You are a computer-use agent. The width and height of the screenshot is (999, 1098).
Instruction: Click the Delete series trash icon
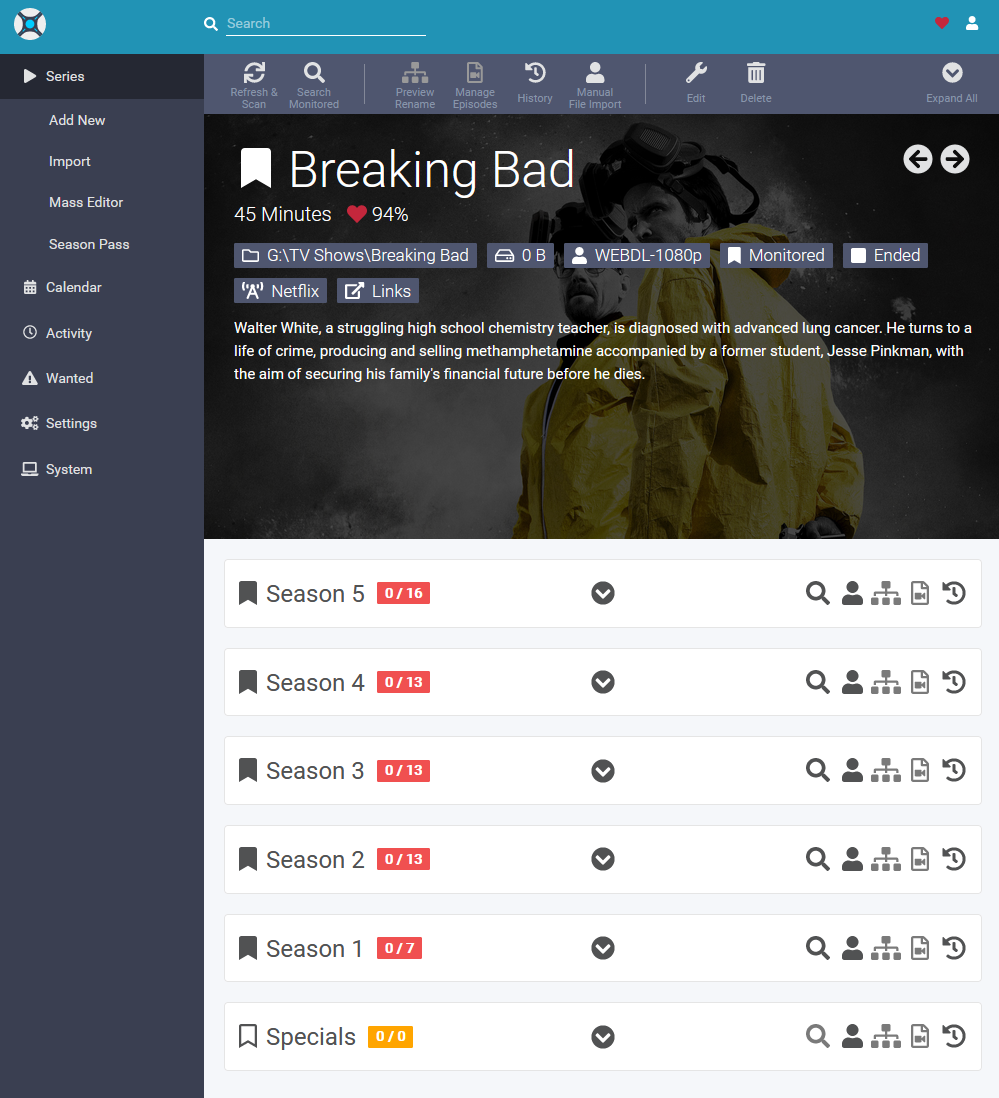755,80
